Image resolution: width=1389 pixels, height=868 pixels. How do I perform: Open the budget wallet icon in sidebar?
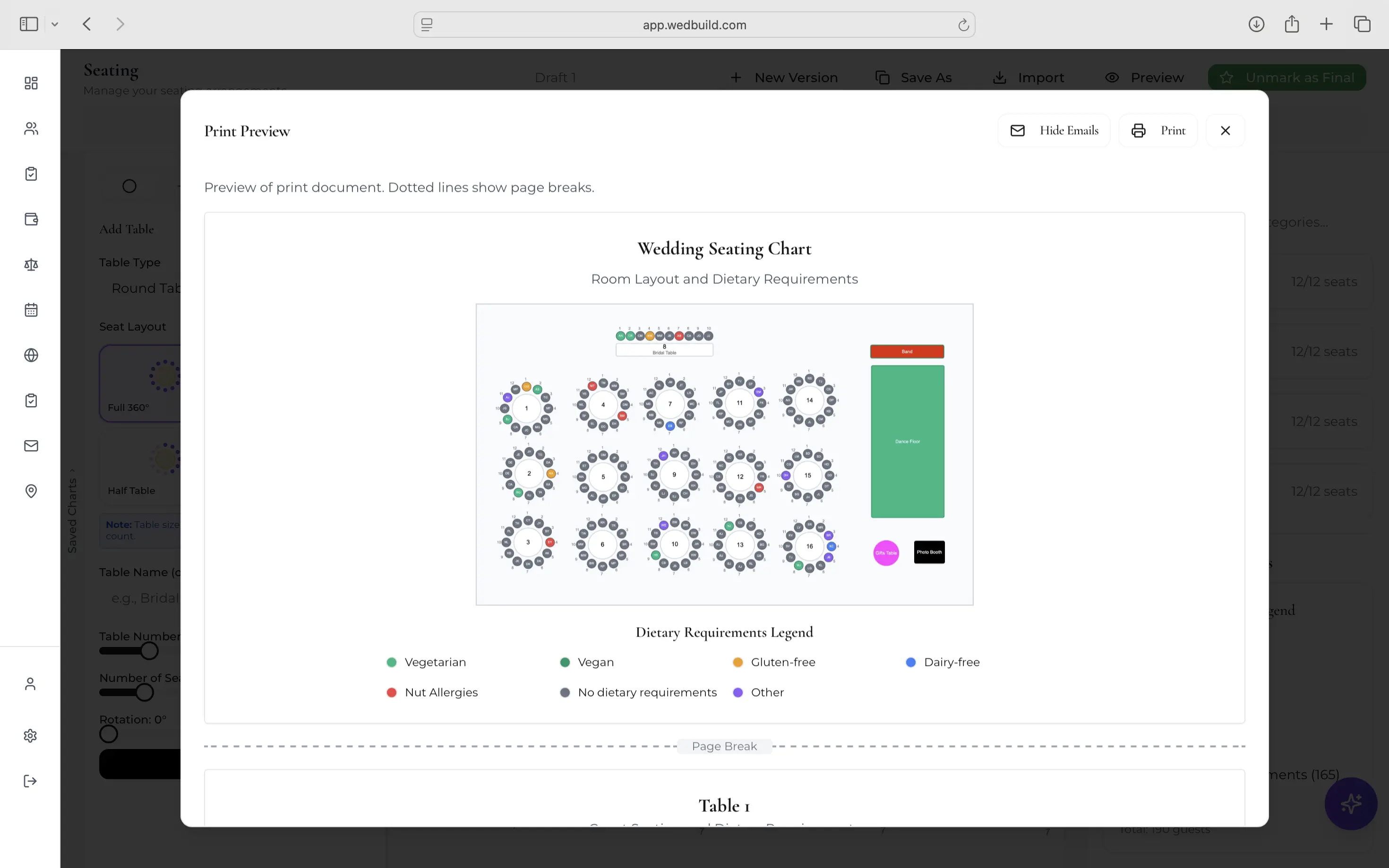click(31, 219)
